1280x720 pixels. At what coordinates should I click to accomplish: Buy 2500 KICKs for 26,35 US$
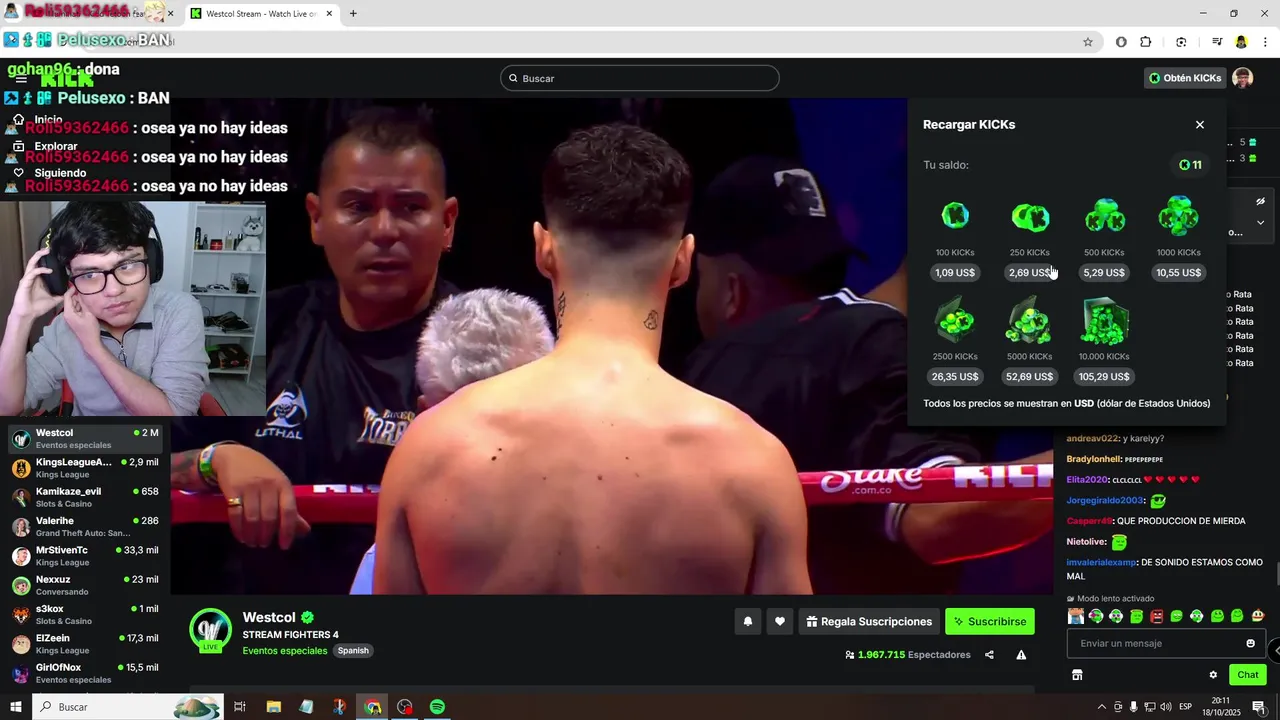point(955,377)
